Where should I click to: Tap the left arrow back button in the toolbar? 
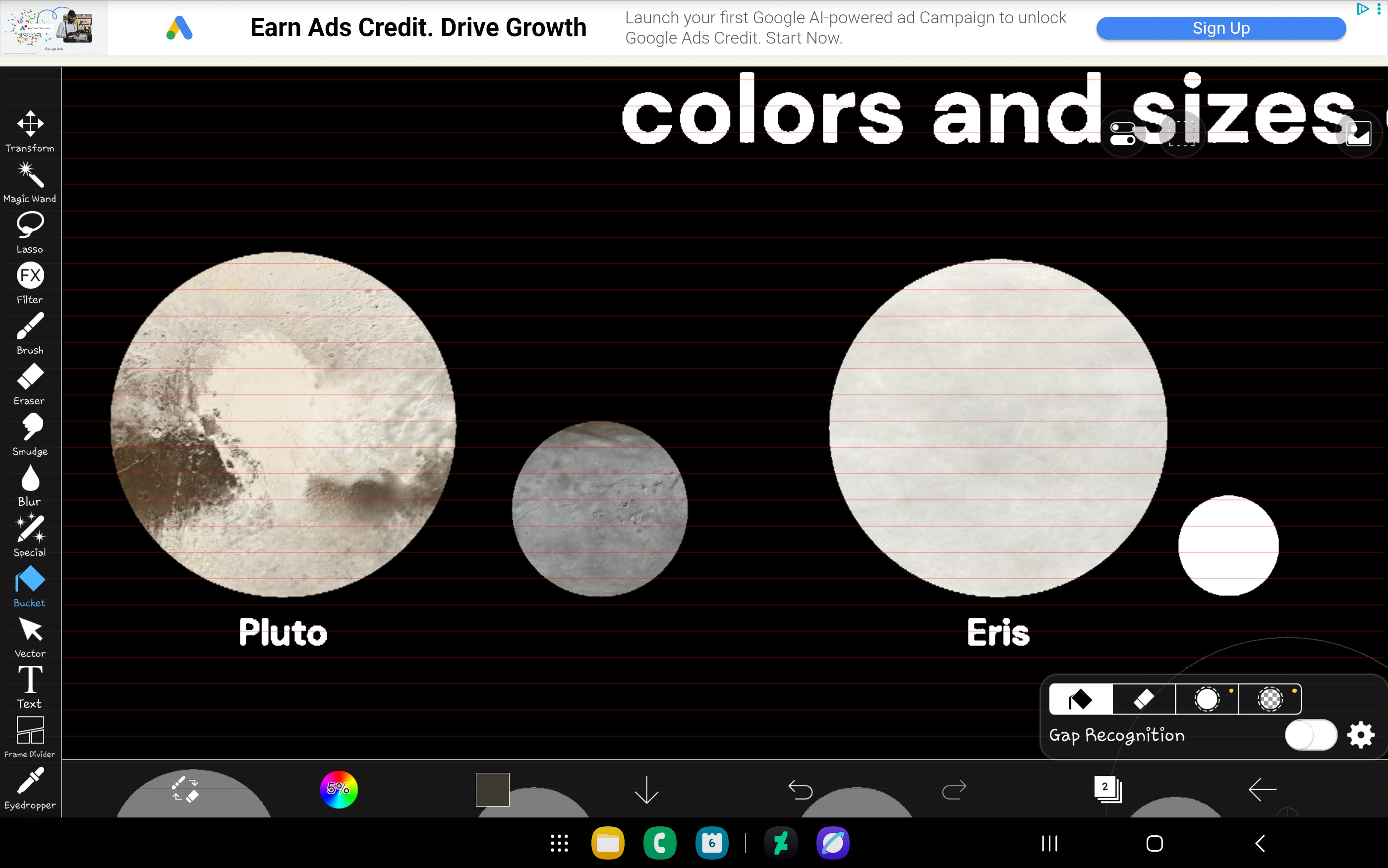1262,790
